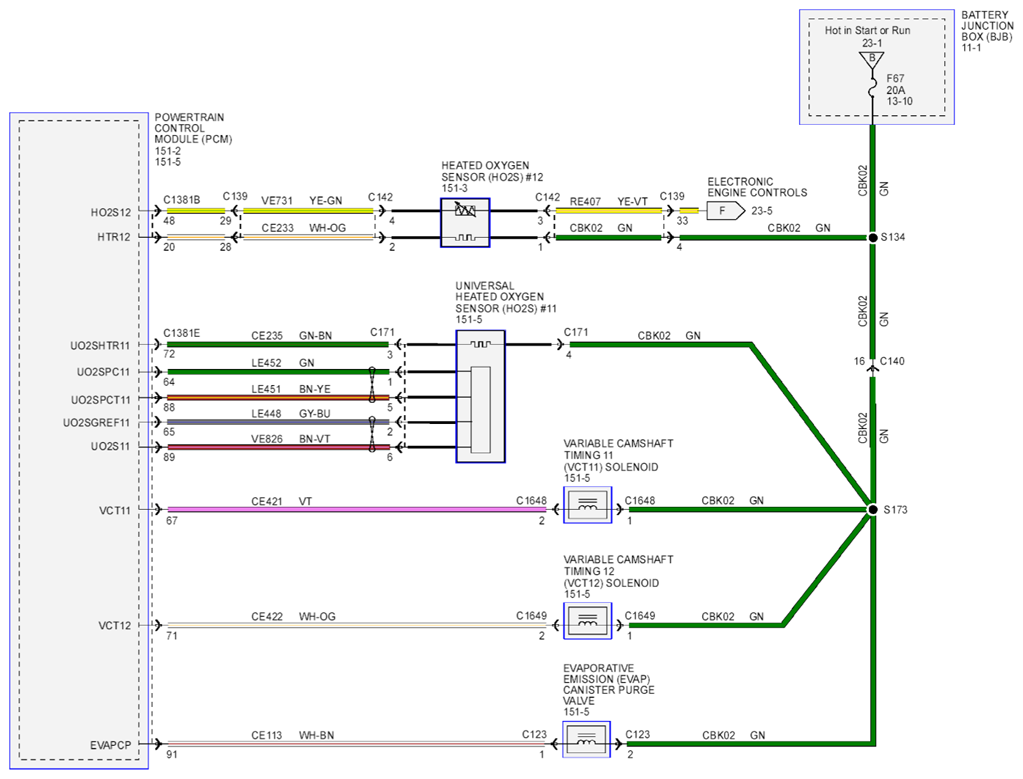1023x779 pixels.
Task: Select the EVAP canister purge valve symbol
Action: [x=587, y=739]
